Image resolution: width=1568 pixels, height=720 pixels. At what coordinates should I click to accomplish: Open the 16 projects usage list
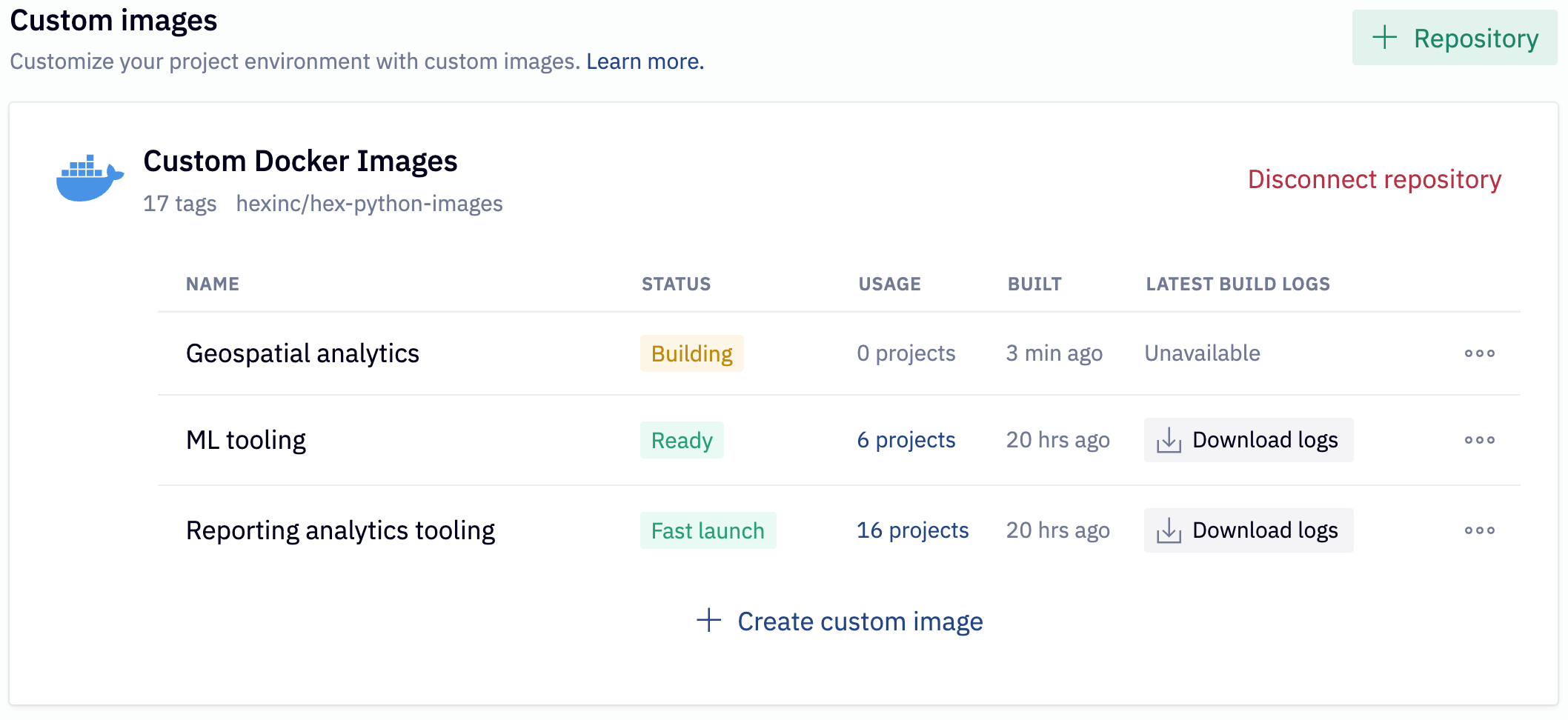point(912,530)
